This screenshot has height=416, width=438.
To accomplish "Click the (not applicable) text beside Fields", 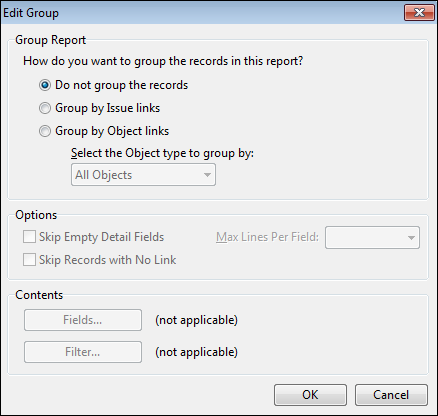I will coord(196,320).
